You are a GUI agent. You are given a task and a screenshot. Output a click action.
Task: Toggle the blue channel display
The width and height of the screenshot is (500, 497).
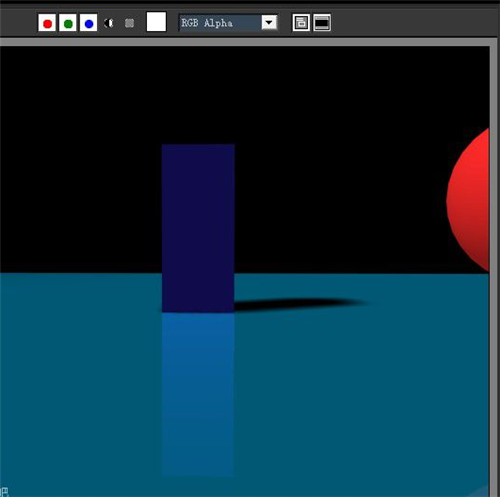point(89,23)
